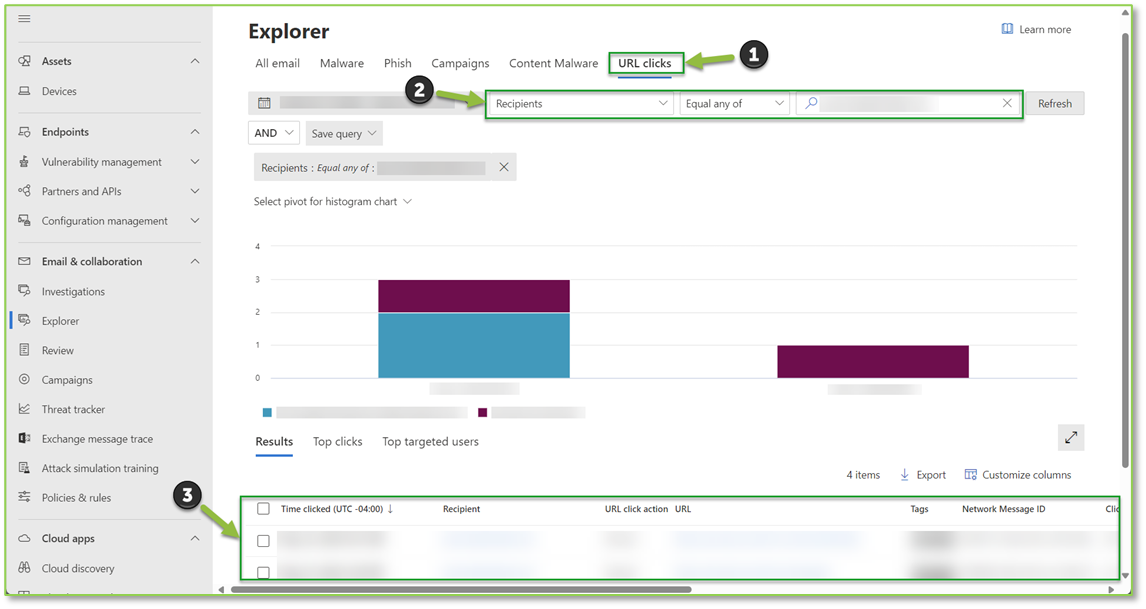Clear the search box with X icon
The image size is (1146, 609).
pyautogui.click(x=1007, y=103)
